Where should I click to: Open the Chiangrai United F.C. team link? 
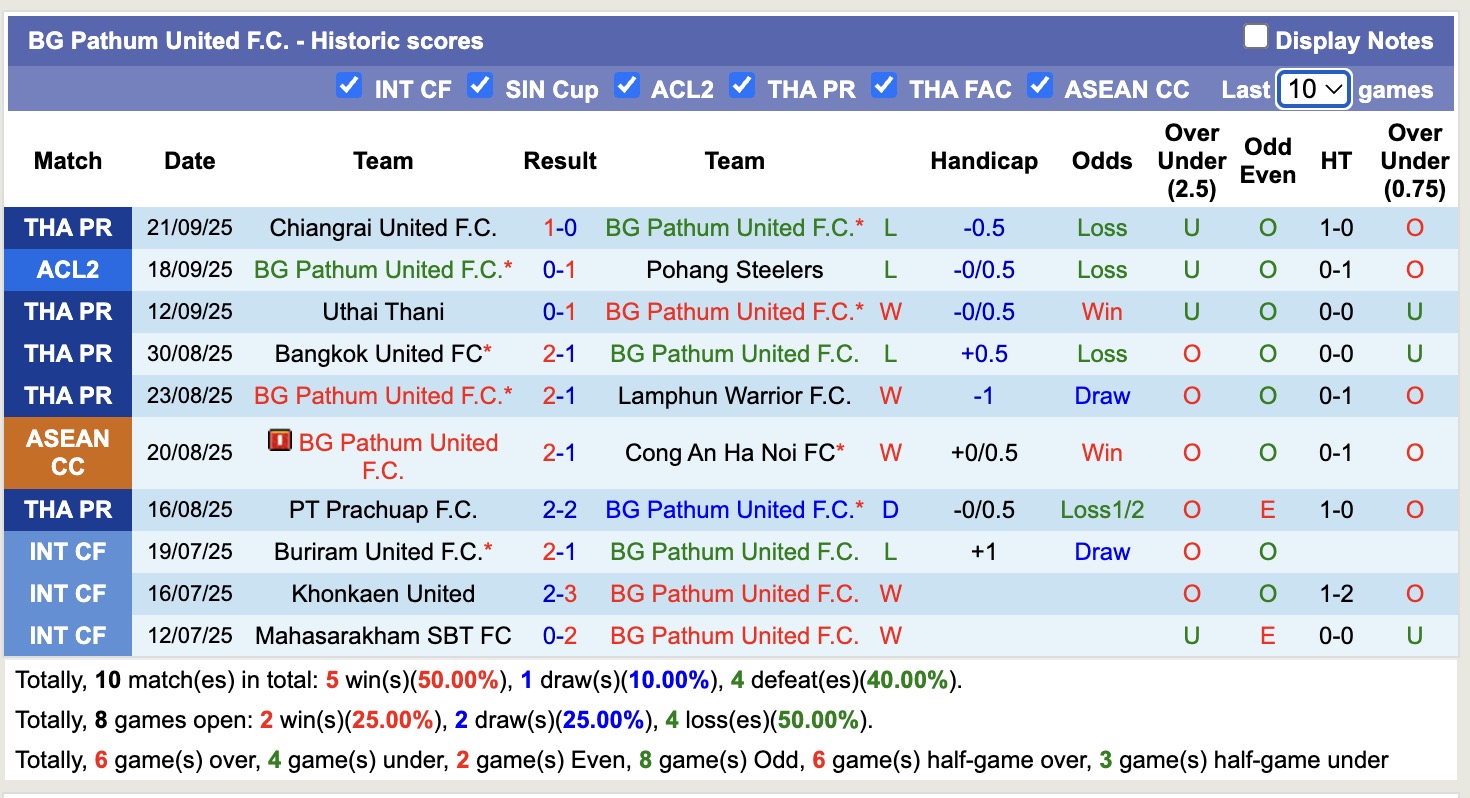[x=383, y=228]
